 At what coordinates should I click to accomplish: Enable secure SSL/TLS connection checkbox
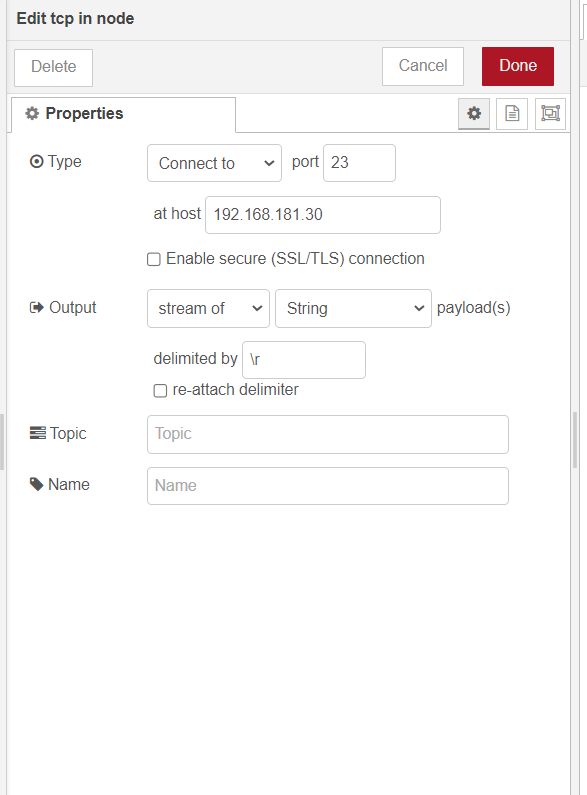point(154,259)
